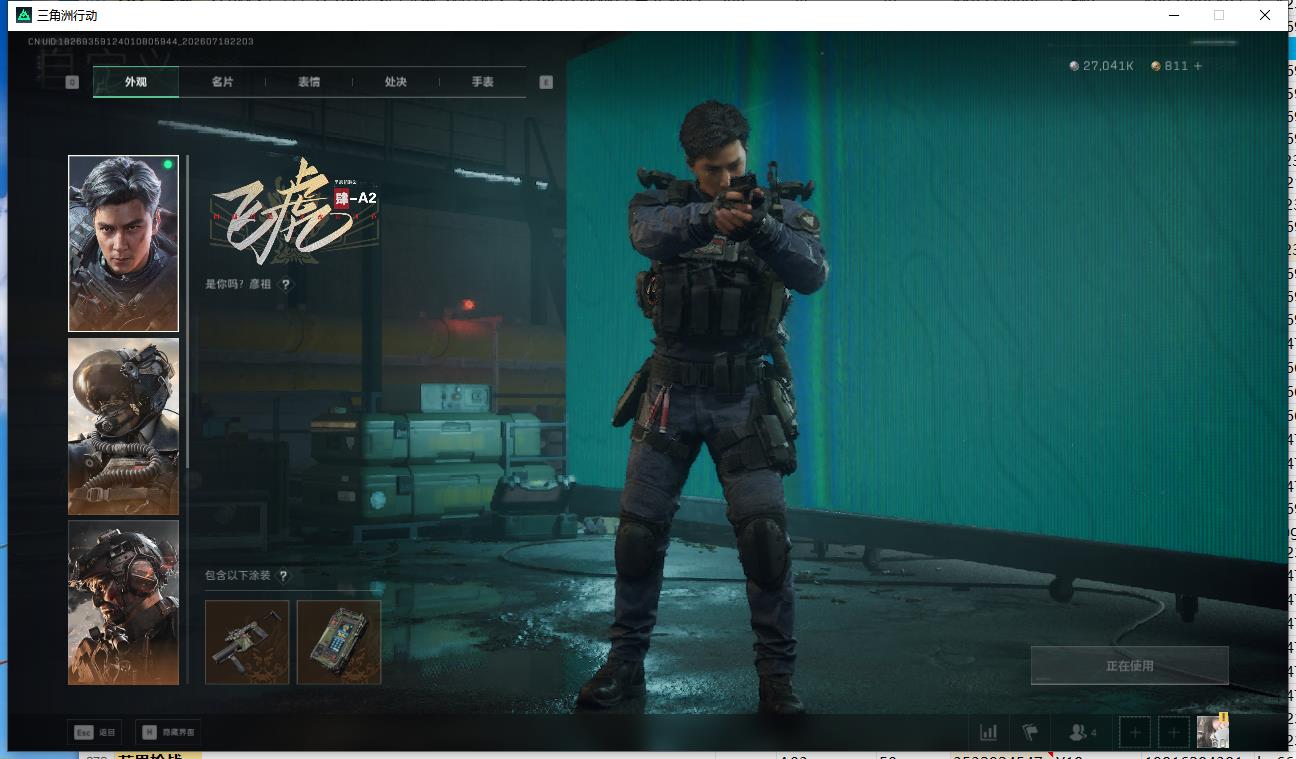
Task: Open the statistics bar chart icon
Action: click(988, 733)
